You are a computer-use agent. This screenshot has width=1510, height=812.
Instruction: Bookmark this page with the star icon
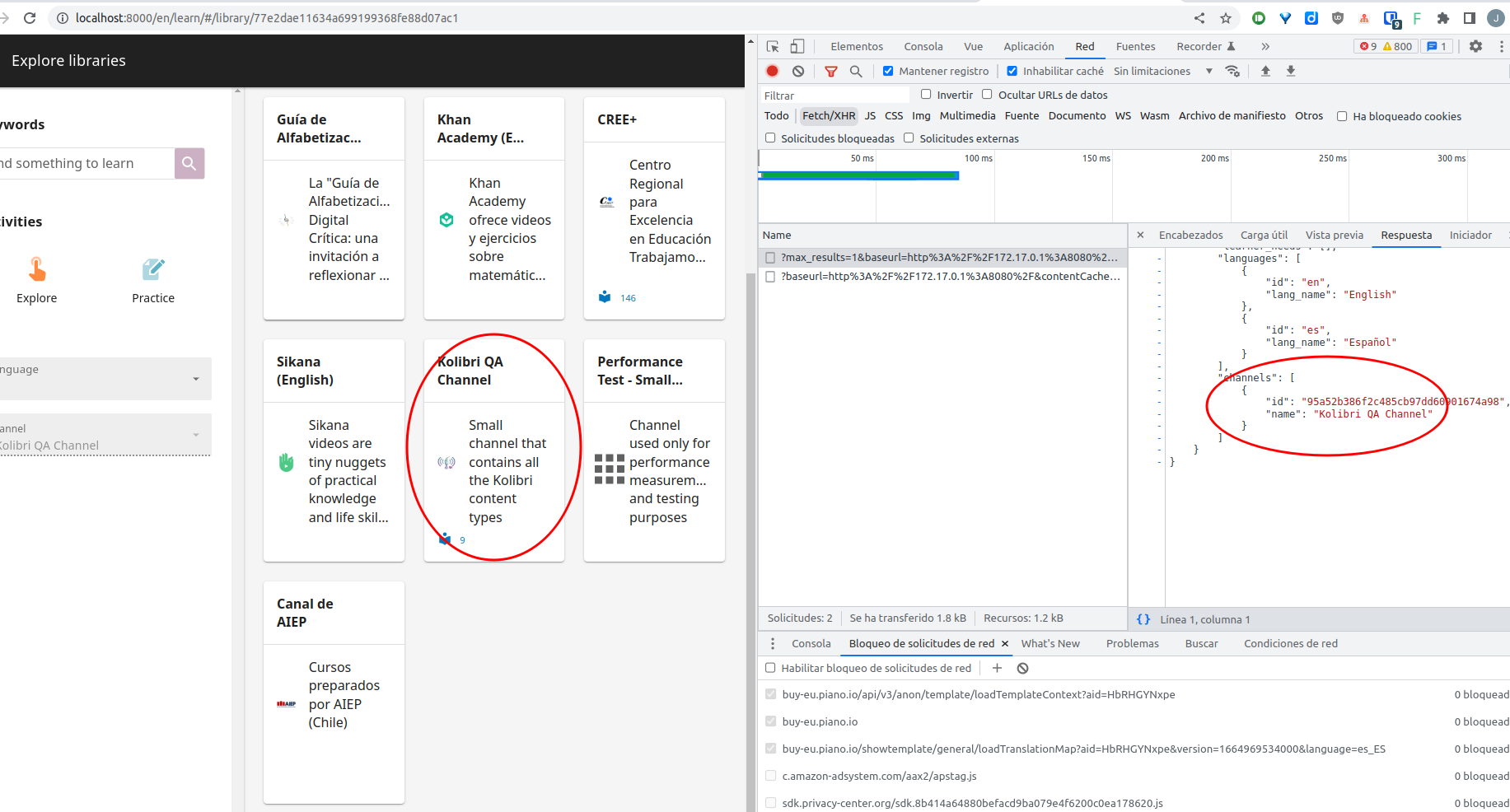coord(1226,18)
